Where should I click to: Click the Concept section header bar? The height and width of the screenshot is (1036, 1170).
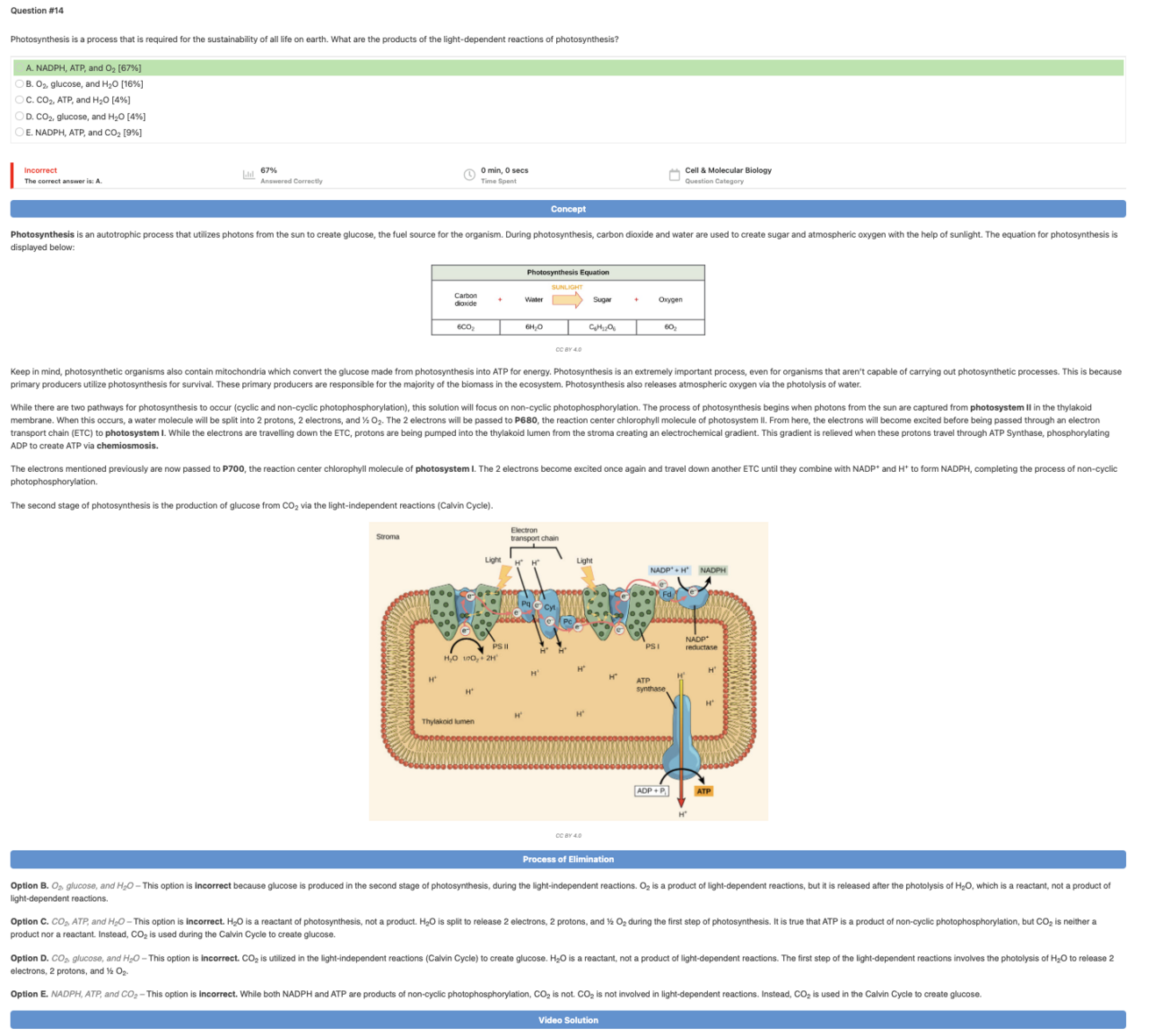[x=568, y=209]
